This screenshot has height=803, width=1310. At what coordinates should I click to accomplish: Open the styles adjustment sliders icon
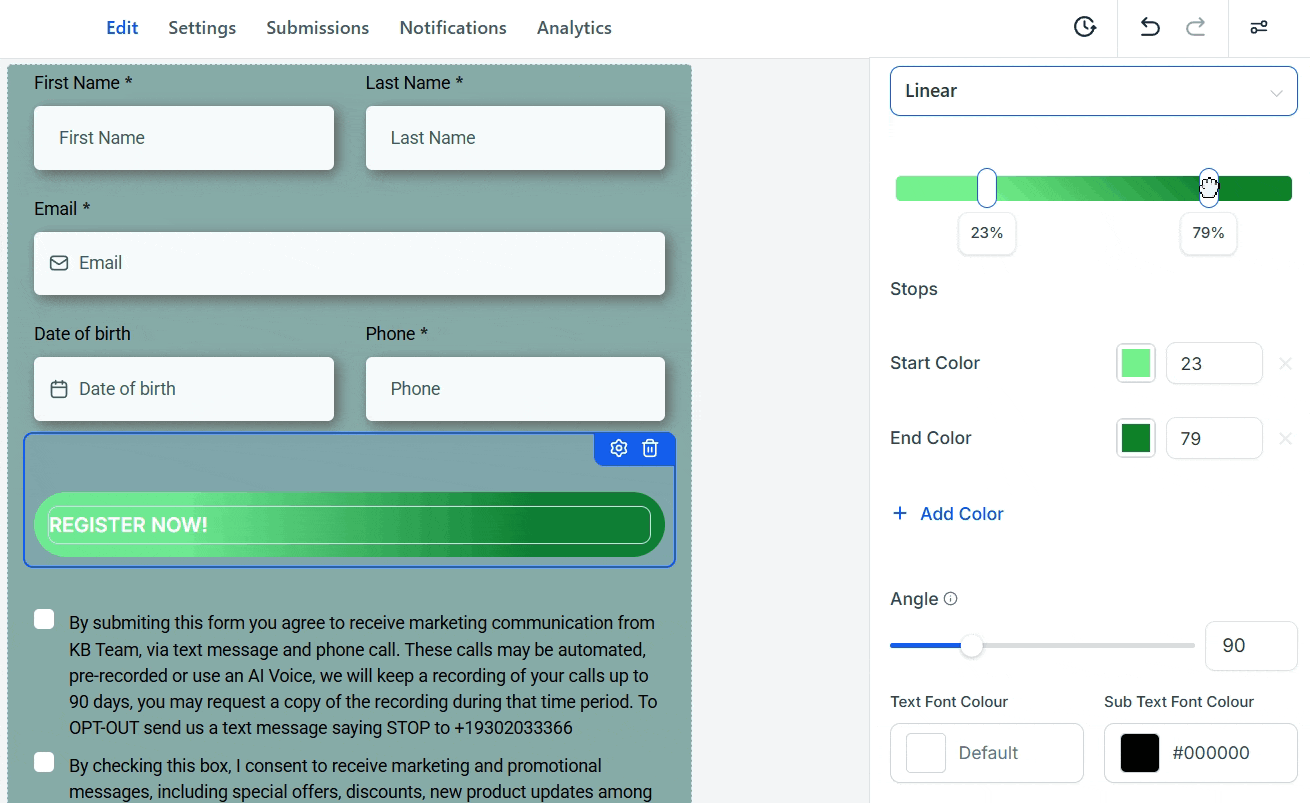coord(1259,27)
